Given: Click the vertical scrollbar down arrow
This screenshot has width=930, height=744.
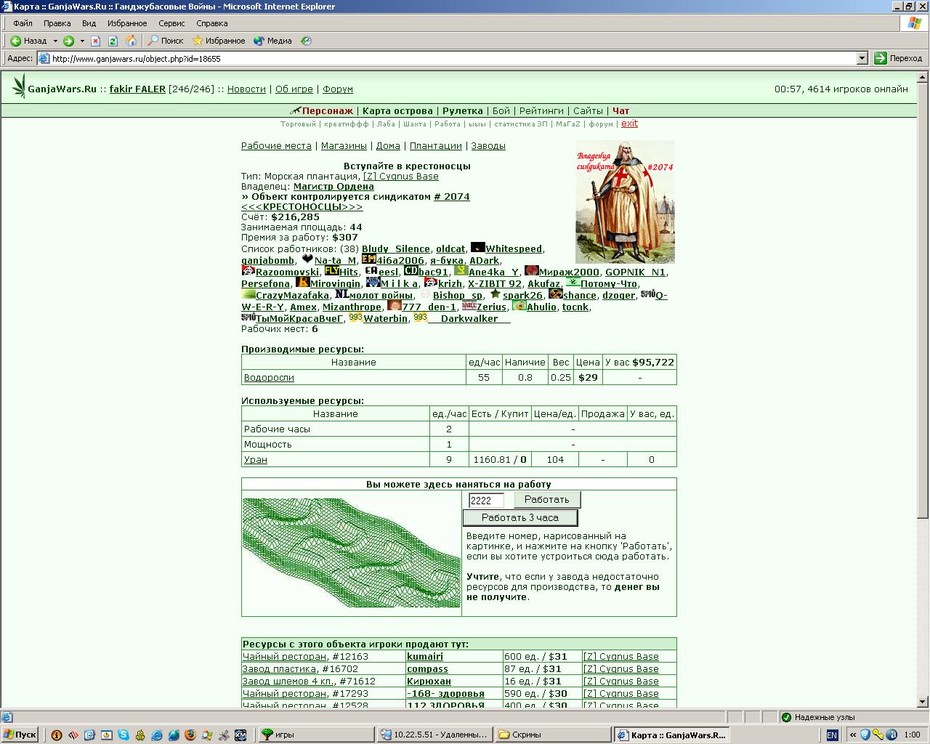Looking at the screenshot, I should [x=923, y=701].
